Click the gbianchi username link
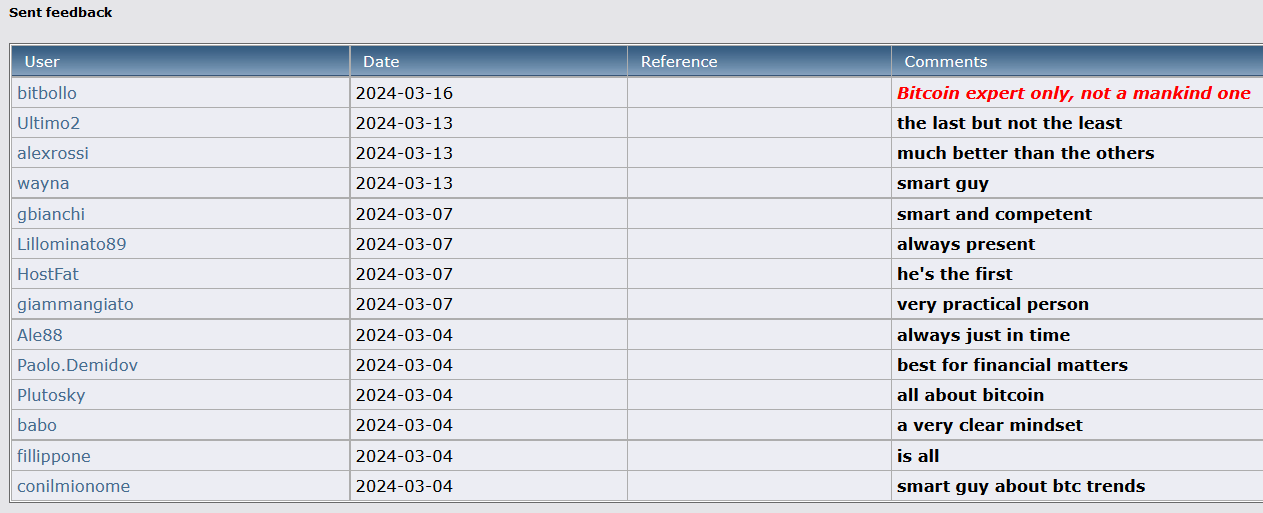 [x=51, y=214]
